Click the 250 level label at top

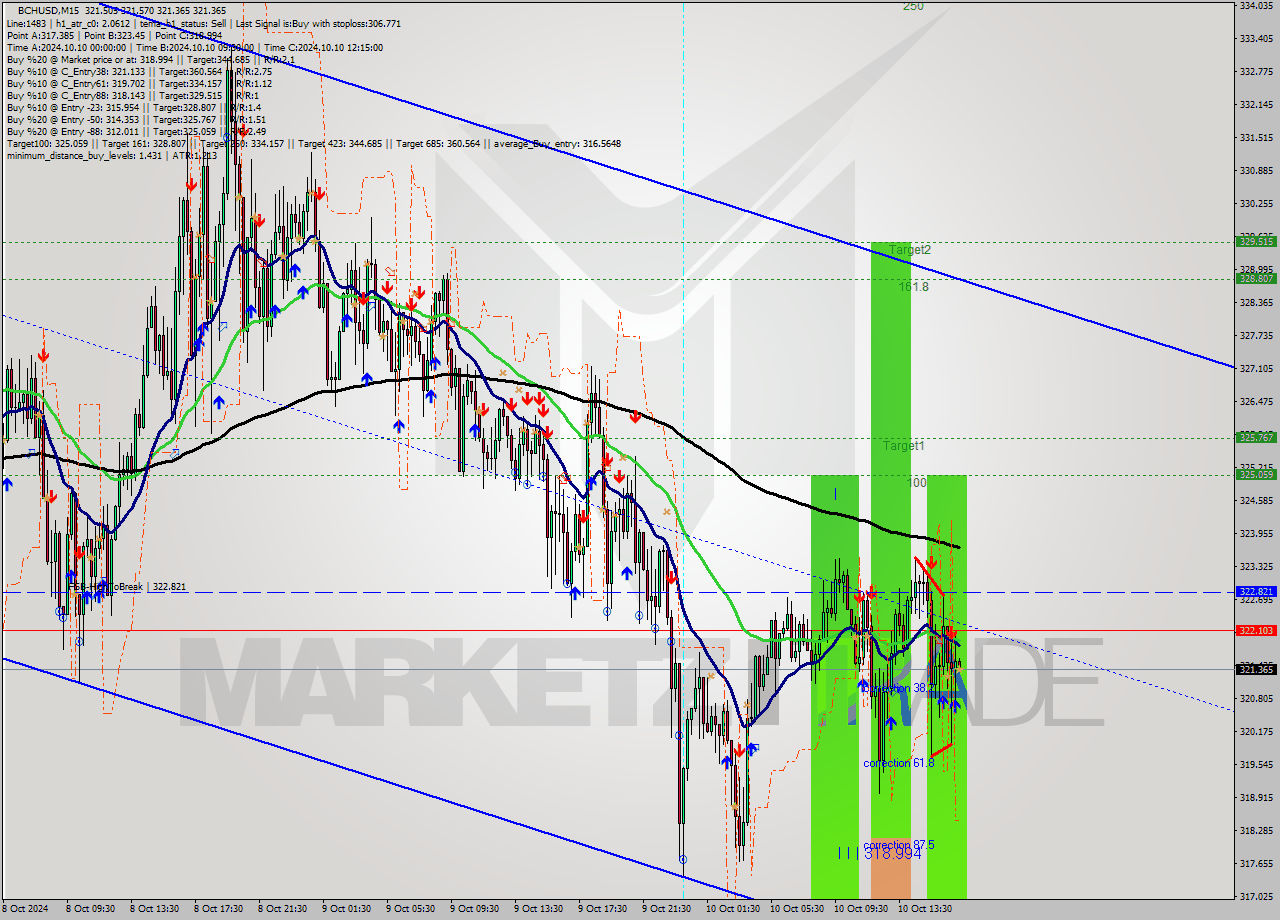pos(913,6)
